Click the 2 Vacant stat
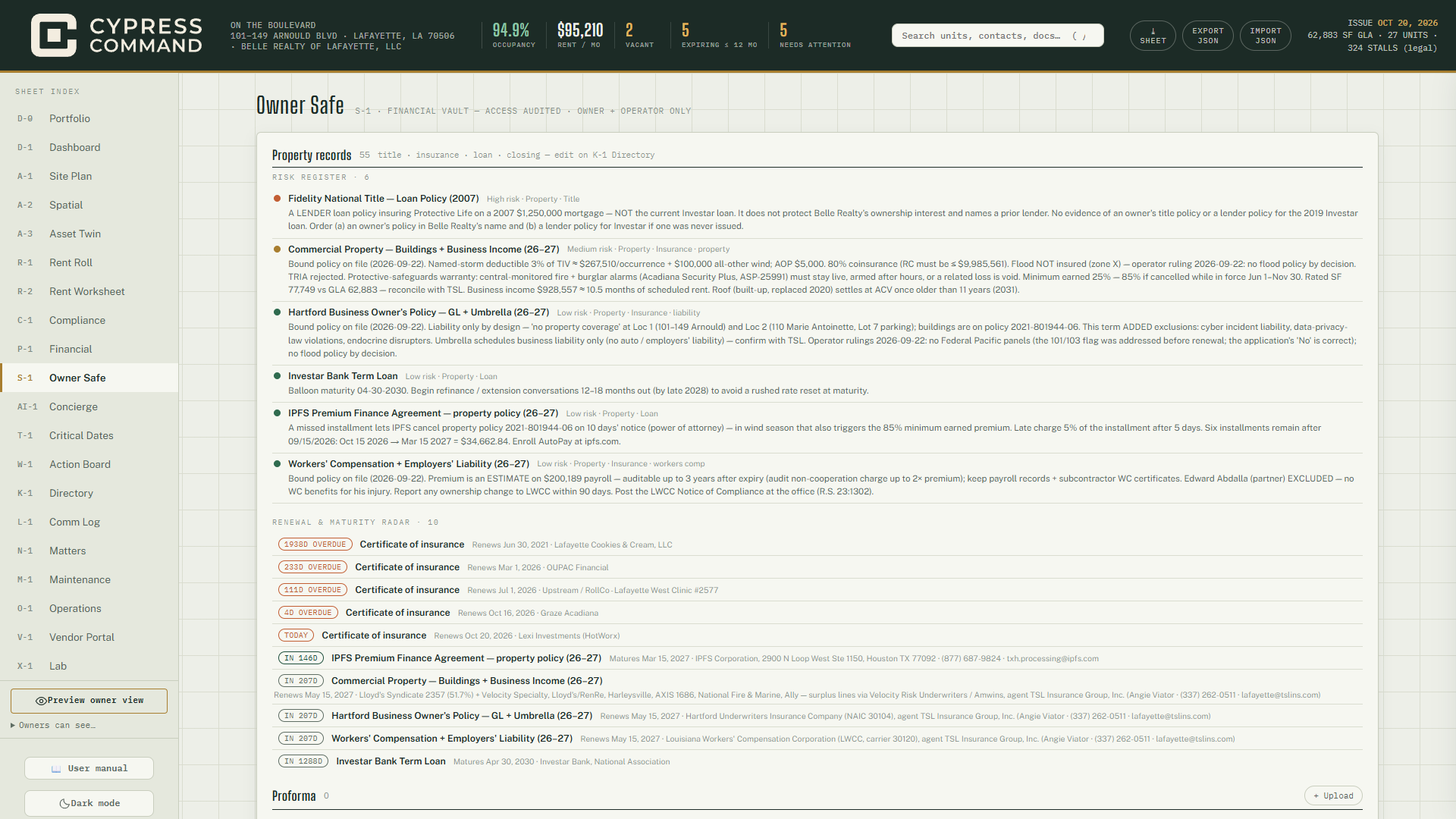This screenshot has height=819, width=1456. (x=639, y=36)
